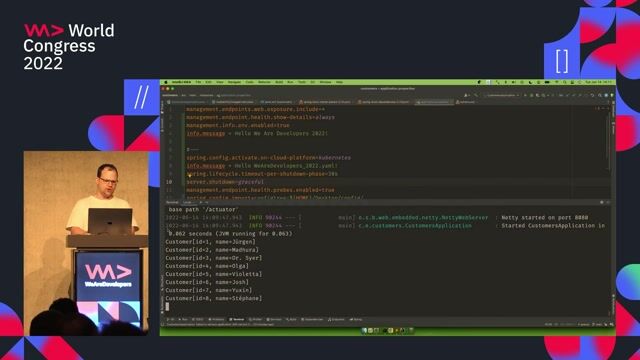Open the Navigate menu
The height and width of the screenshot is (360, 640).
point(234,82)
